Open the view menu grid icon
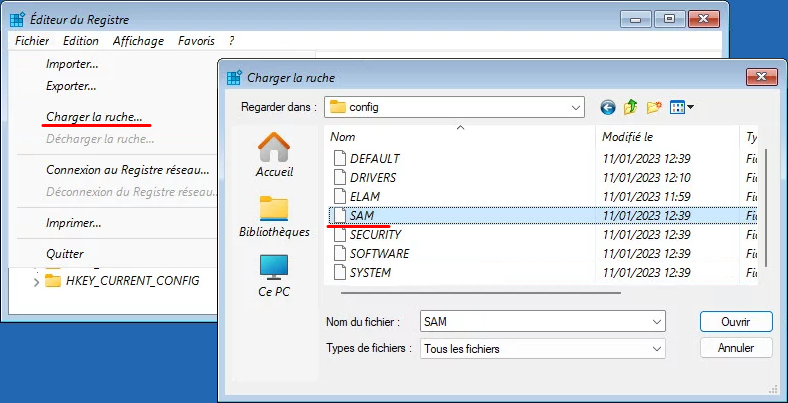Viewport: 788px width, 403px height. (x=681, y=107)
